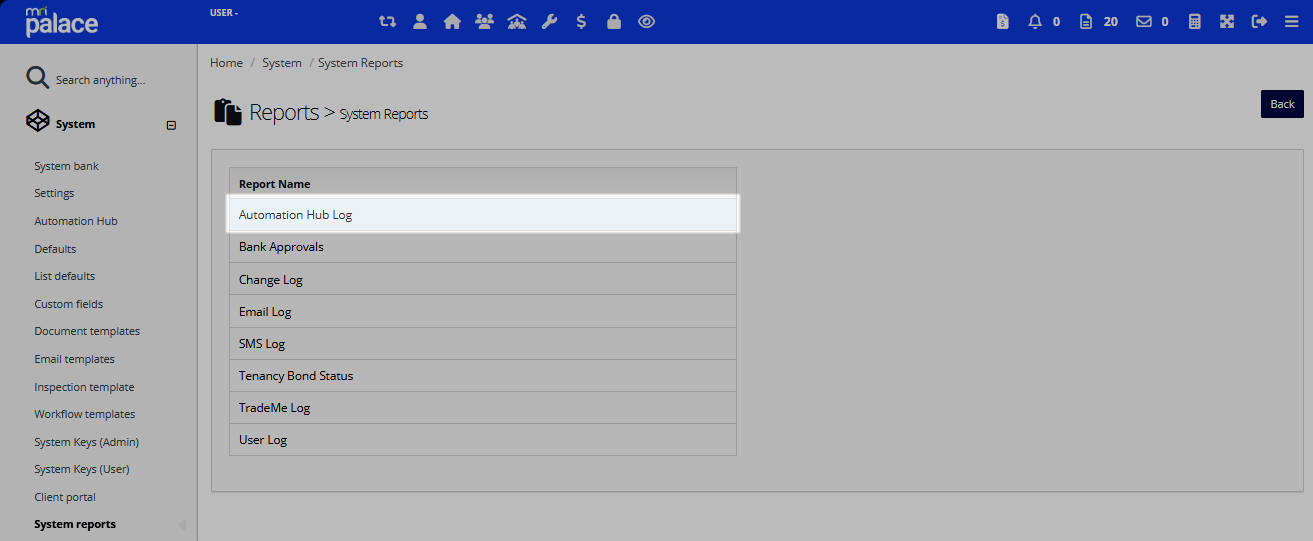Open Custom fields in sidebar
Viewport: 1313px width, 541px height.
(x=69, y=304)
